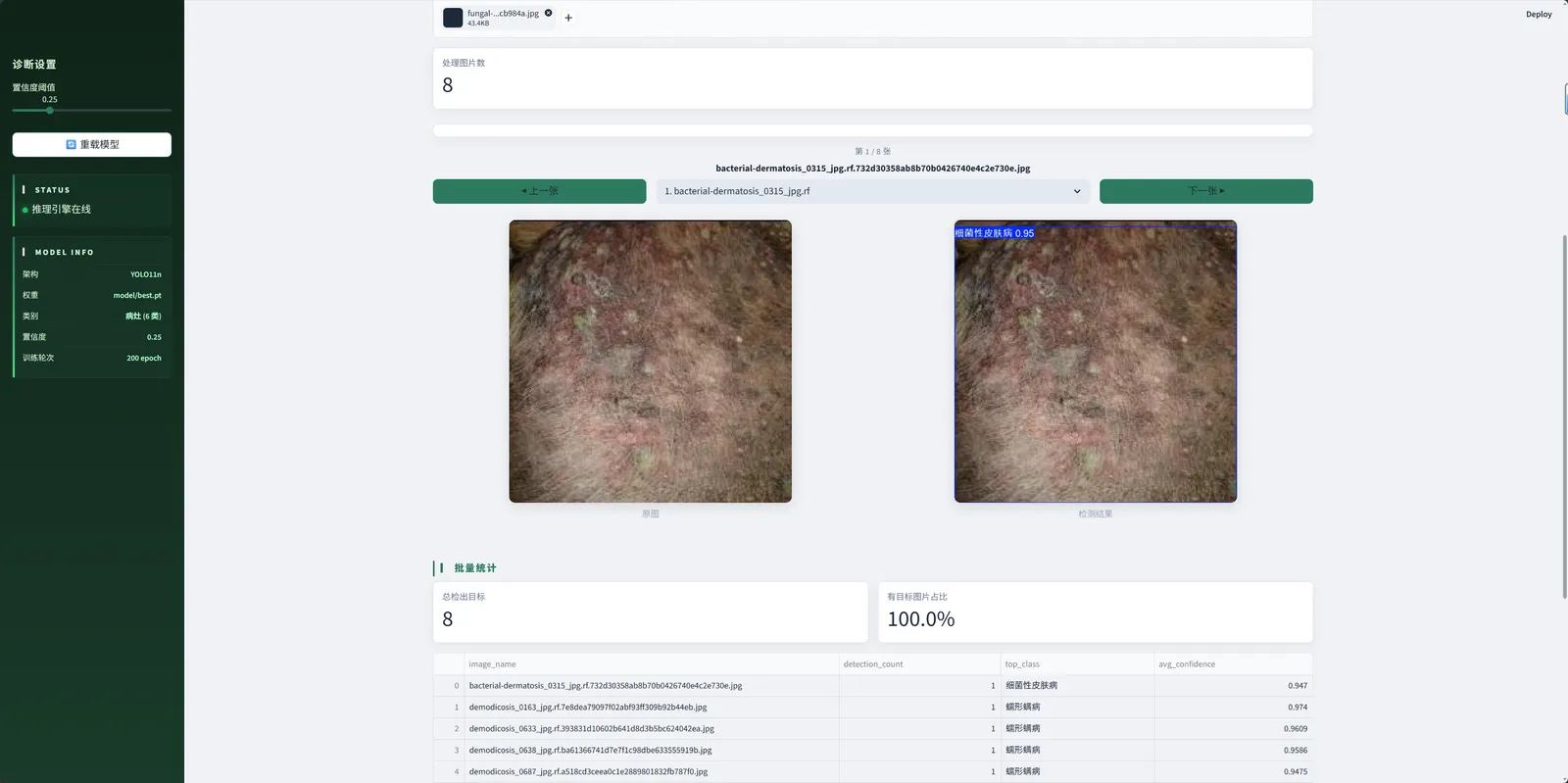Viewport: 1568px width, 783px height.
Task: Click the page's vertical scrollbar
Action: 1564,416
